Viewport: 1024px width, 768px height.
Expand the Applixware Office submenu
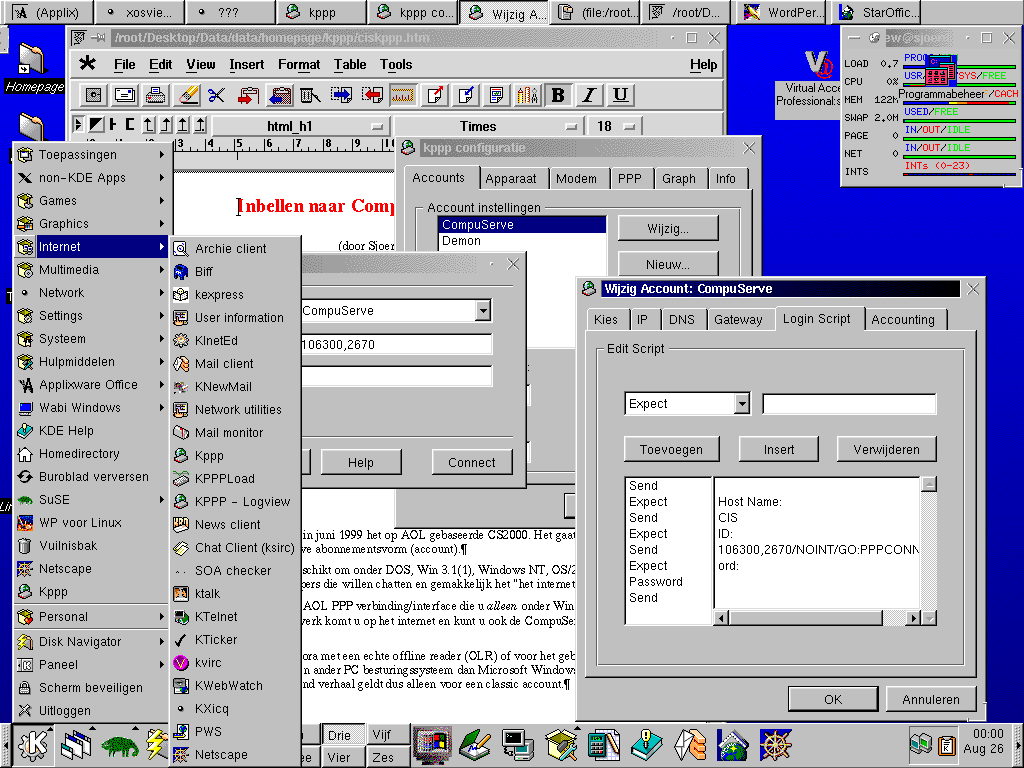point(91,385)
